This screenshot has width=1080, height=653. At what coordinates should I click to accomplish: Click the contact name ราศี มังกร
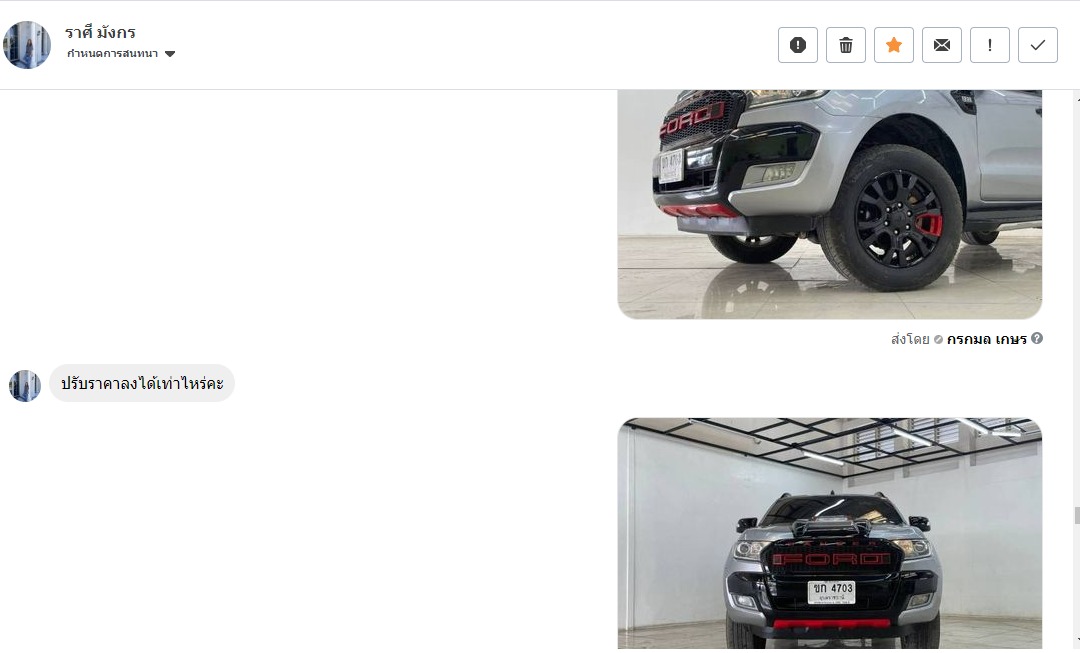click(x=101, y=32)
